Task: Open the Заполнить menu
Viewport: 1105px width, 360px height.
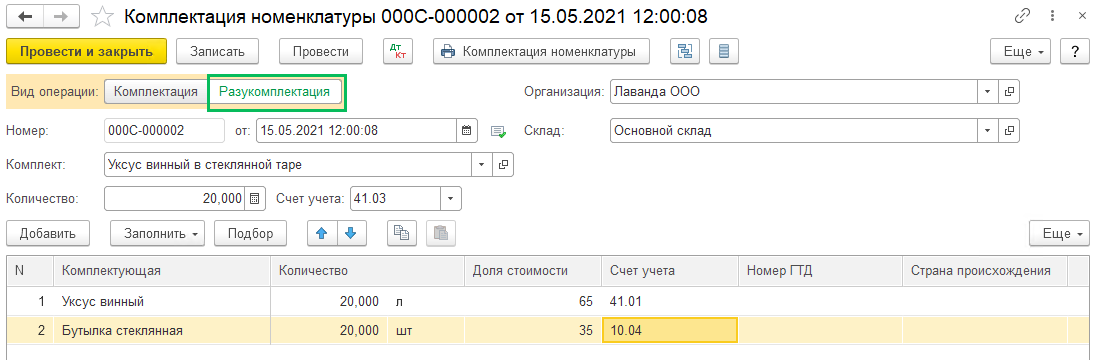Action: [157, 233]
